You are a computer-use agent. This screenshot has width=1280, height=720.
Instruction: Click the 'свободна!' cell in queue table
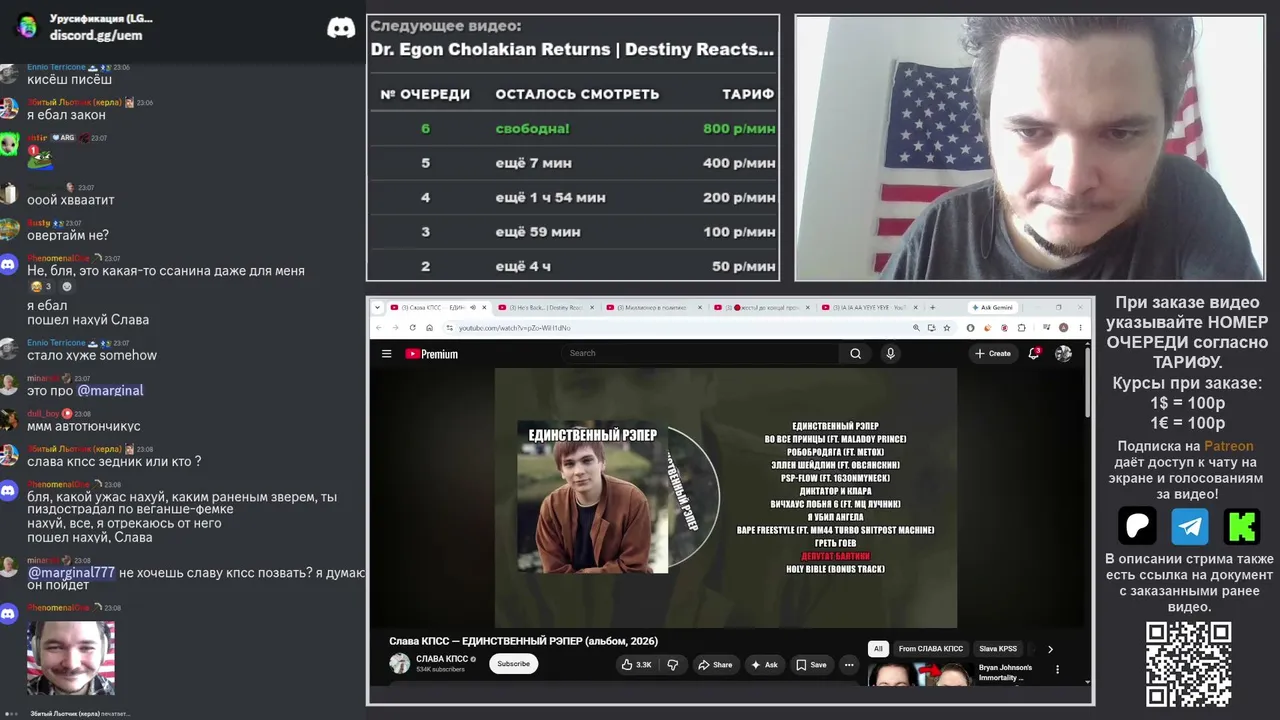(x=532, y=128)
